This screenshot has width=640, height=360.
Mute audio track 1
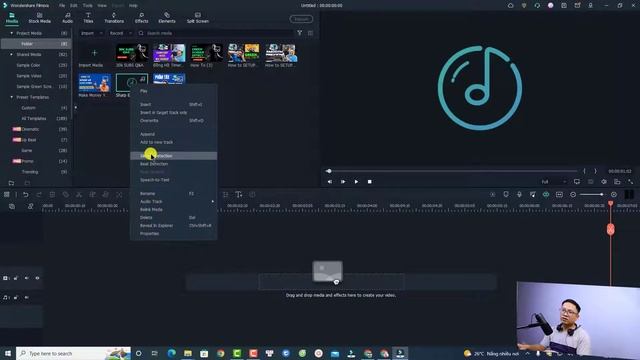tap(27, 298)
